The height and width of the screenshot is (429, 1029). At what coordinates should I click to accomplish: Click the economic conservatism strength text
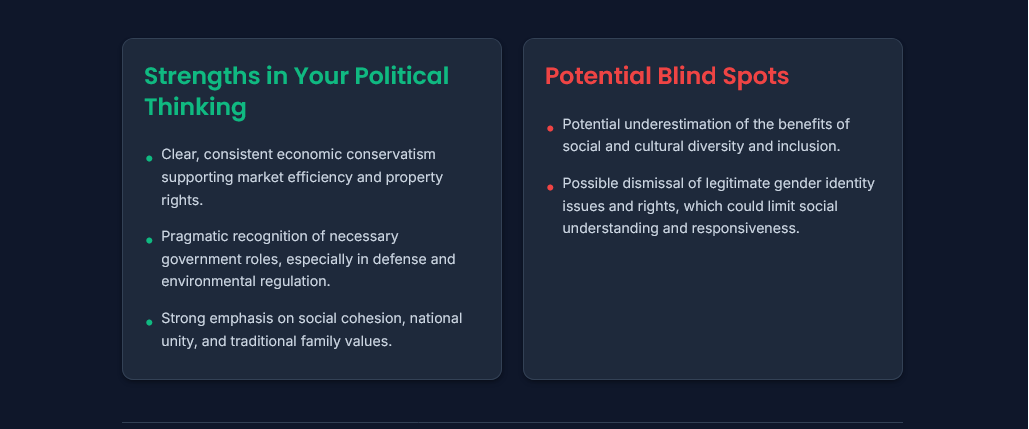point(302,177)
